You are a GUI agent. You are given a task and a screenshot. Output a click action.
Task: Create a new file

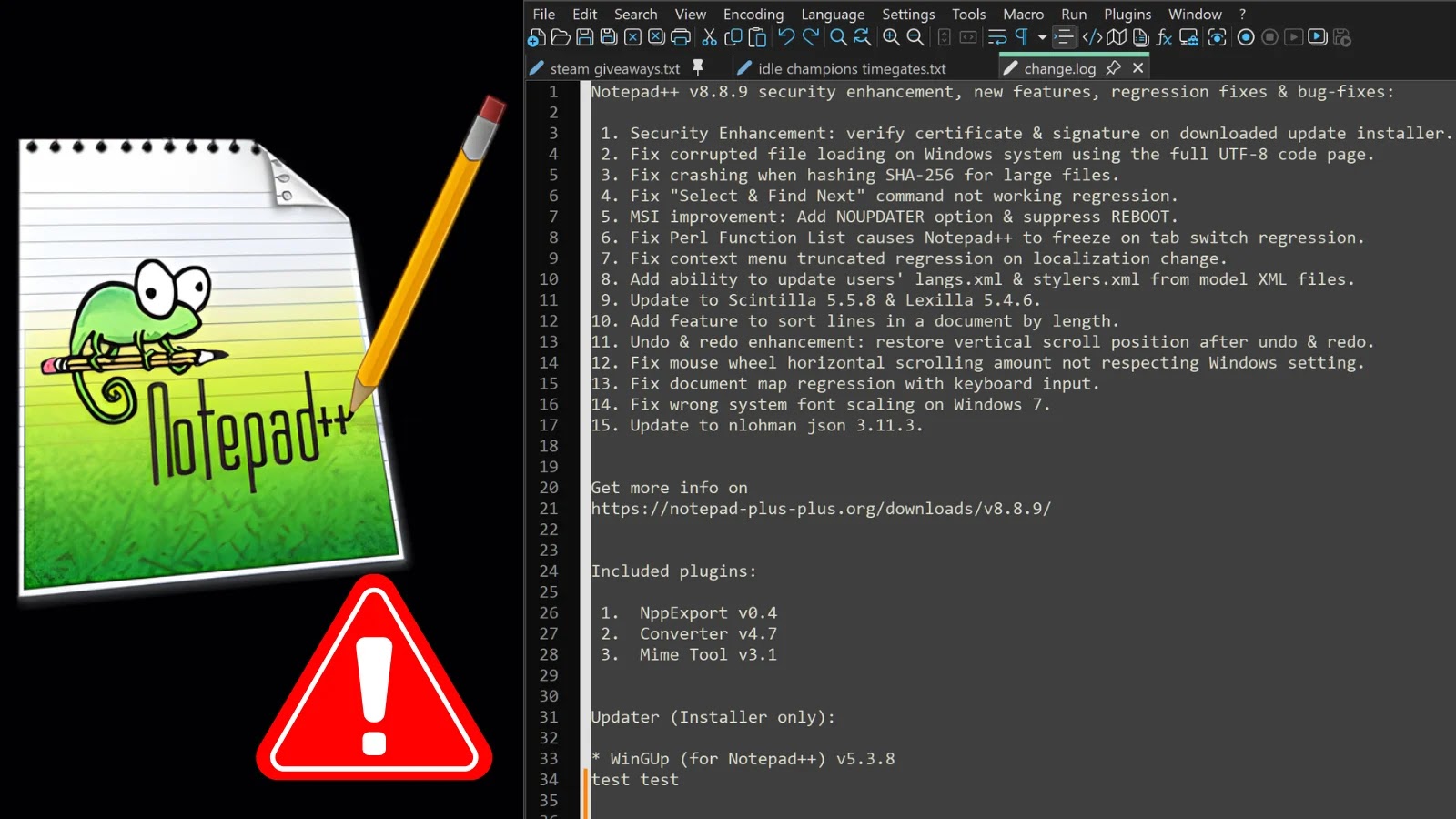click(x=535, y=37)
